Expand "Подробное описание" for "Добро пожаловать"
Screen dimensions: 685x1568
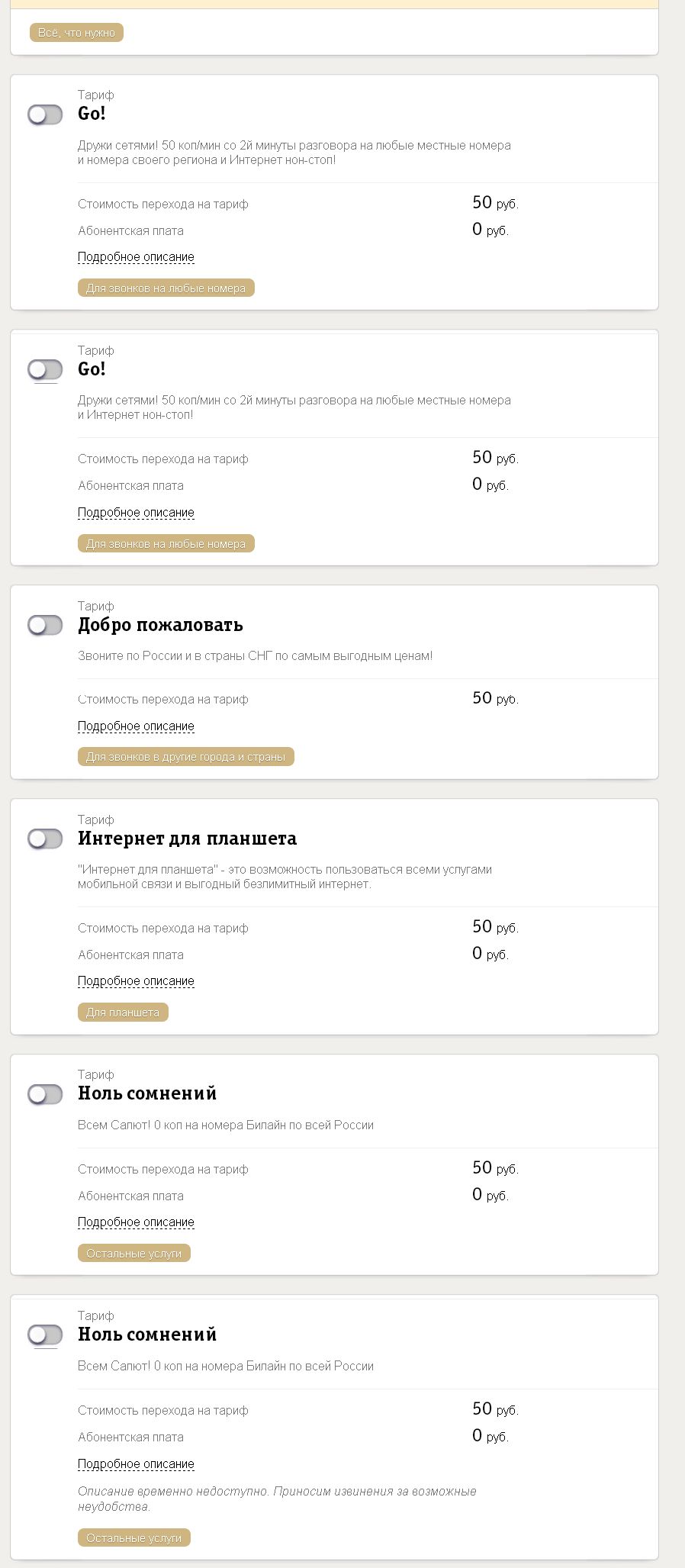[136, 726]
